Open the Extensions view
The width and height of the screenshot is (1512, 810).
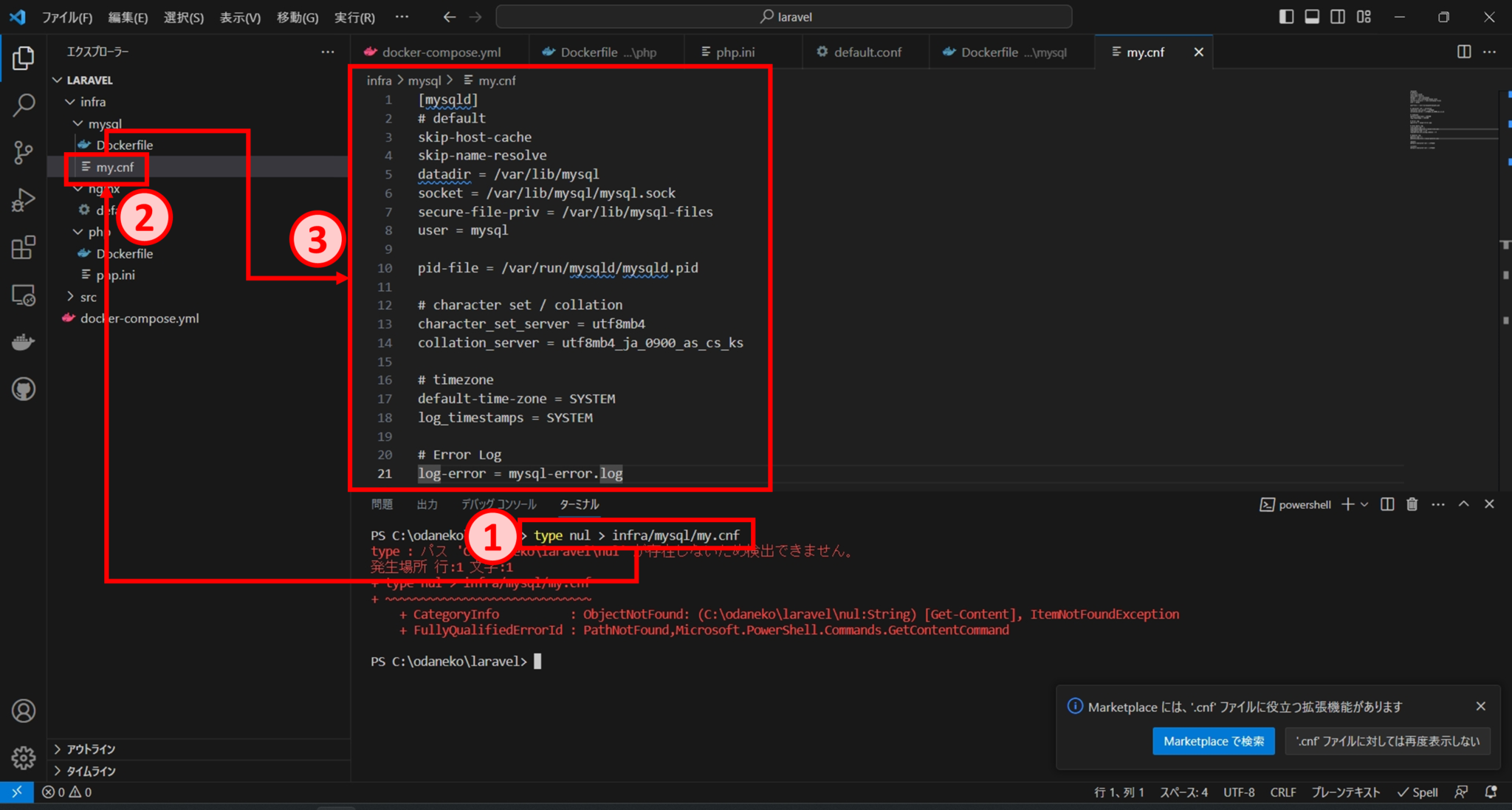pos(23,247)
